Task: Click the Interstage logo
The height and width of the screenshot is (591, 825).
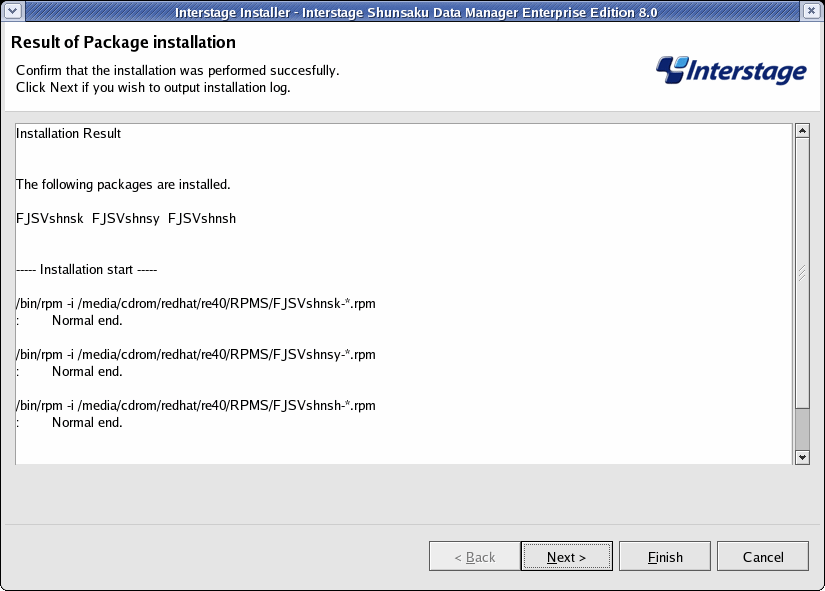Action: (731, 71)
